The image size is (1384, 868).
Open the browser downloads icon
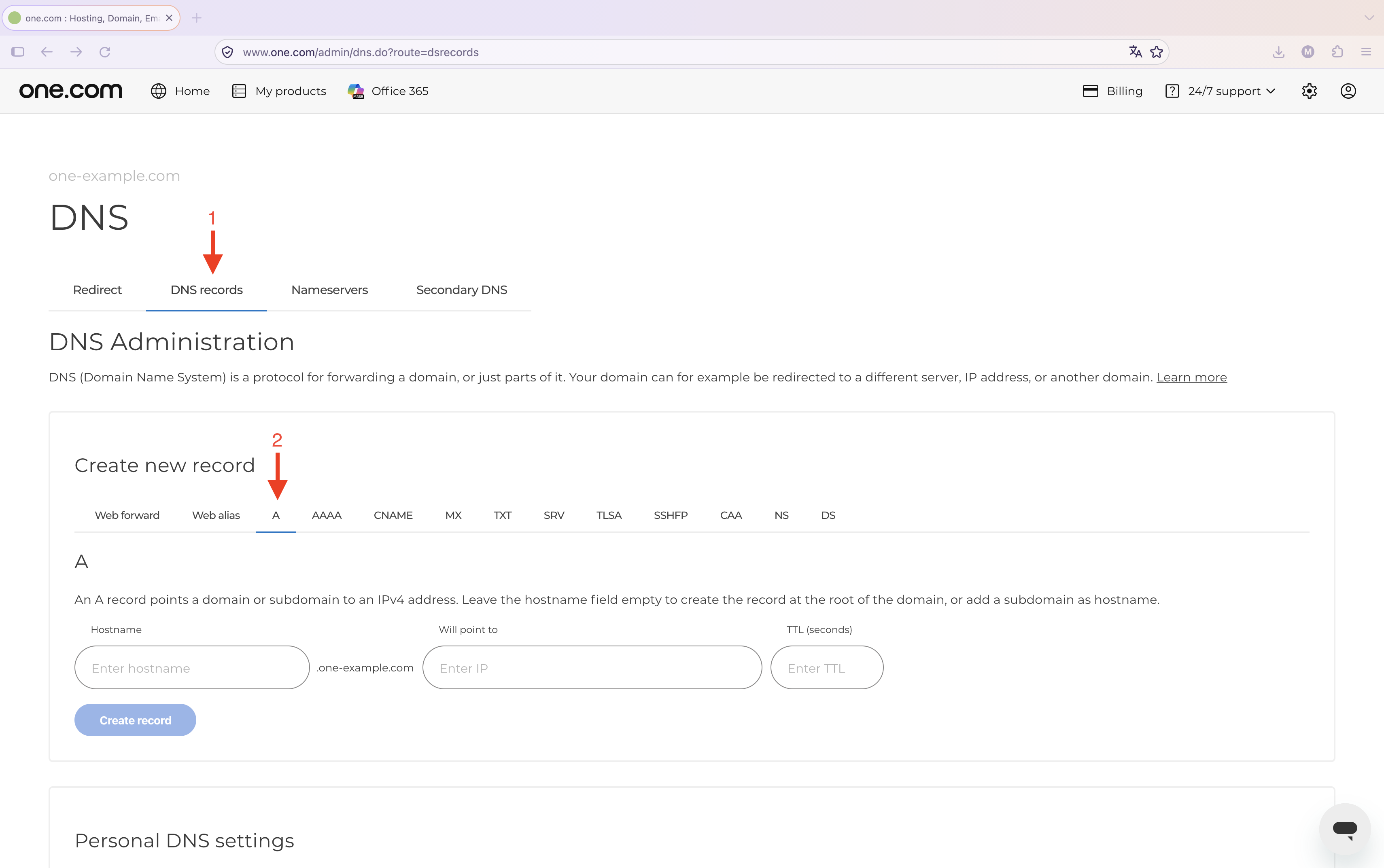coord(1278,52)
